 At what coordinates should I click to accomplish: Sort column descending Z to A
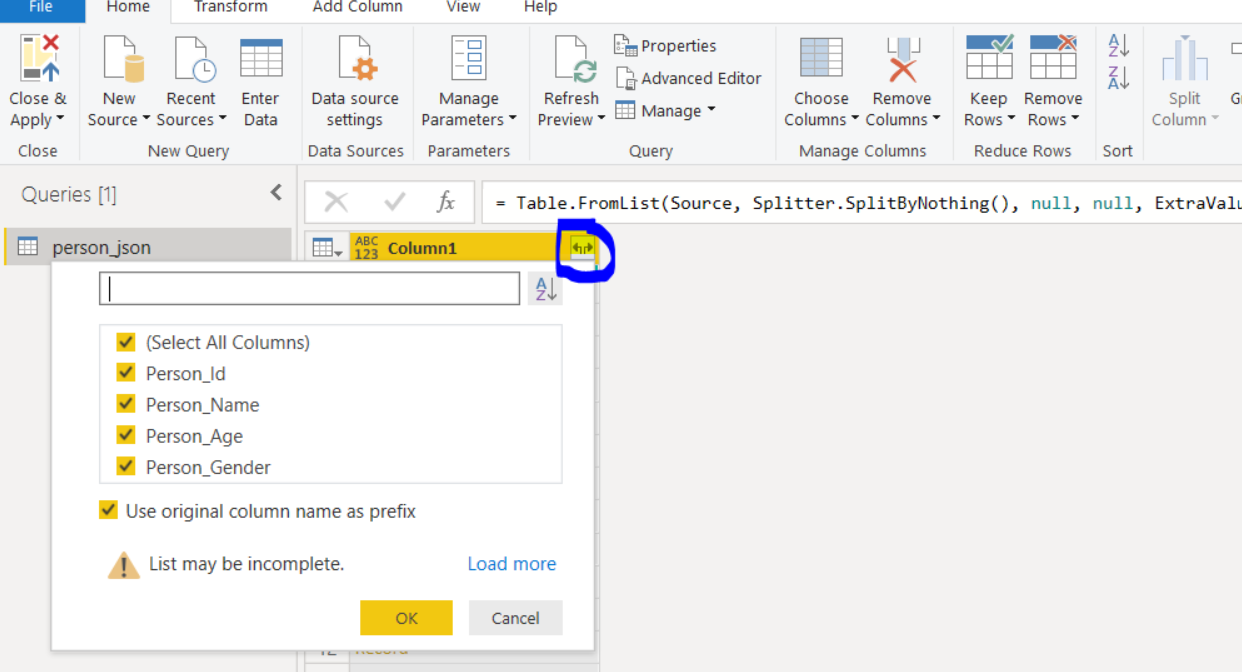coord(1118,77)
